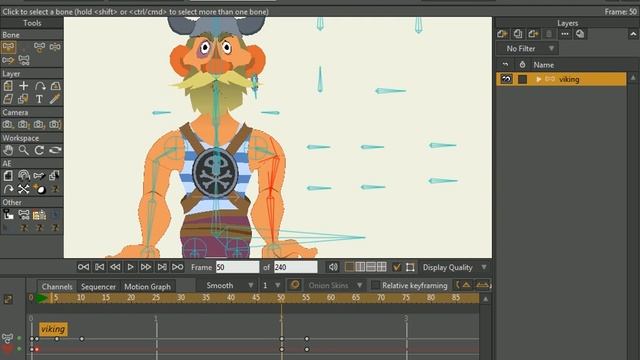
Task: Toggle the orange checkmark display option
Action: [x=396, y=267]
